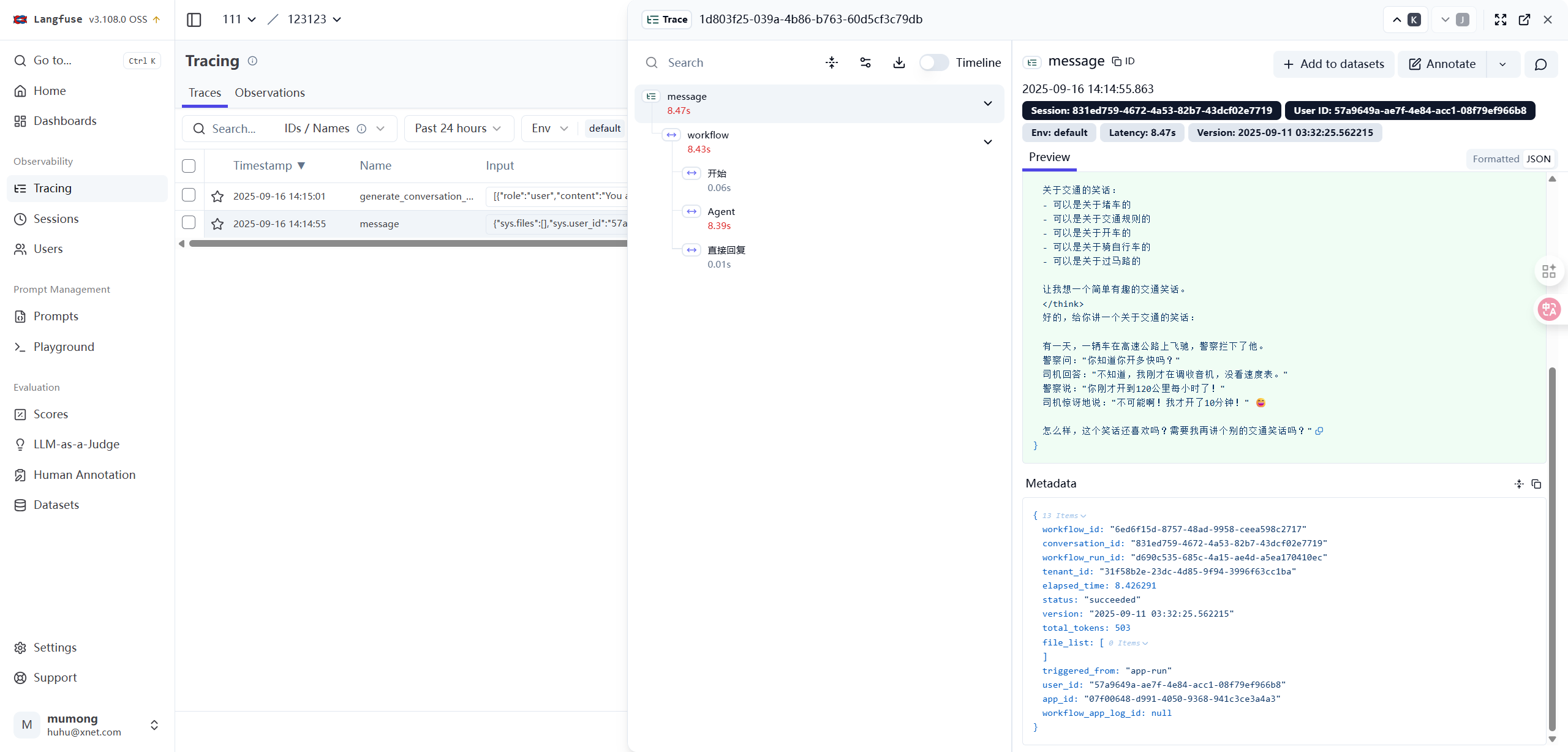Click the horizontal table scrollbar
The height and width of the screenshot is (752, 1568).
pos(408,244)
